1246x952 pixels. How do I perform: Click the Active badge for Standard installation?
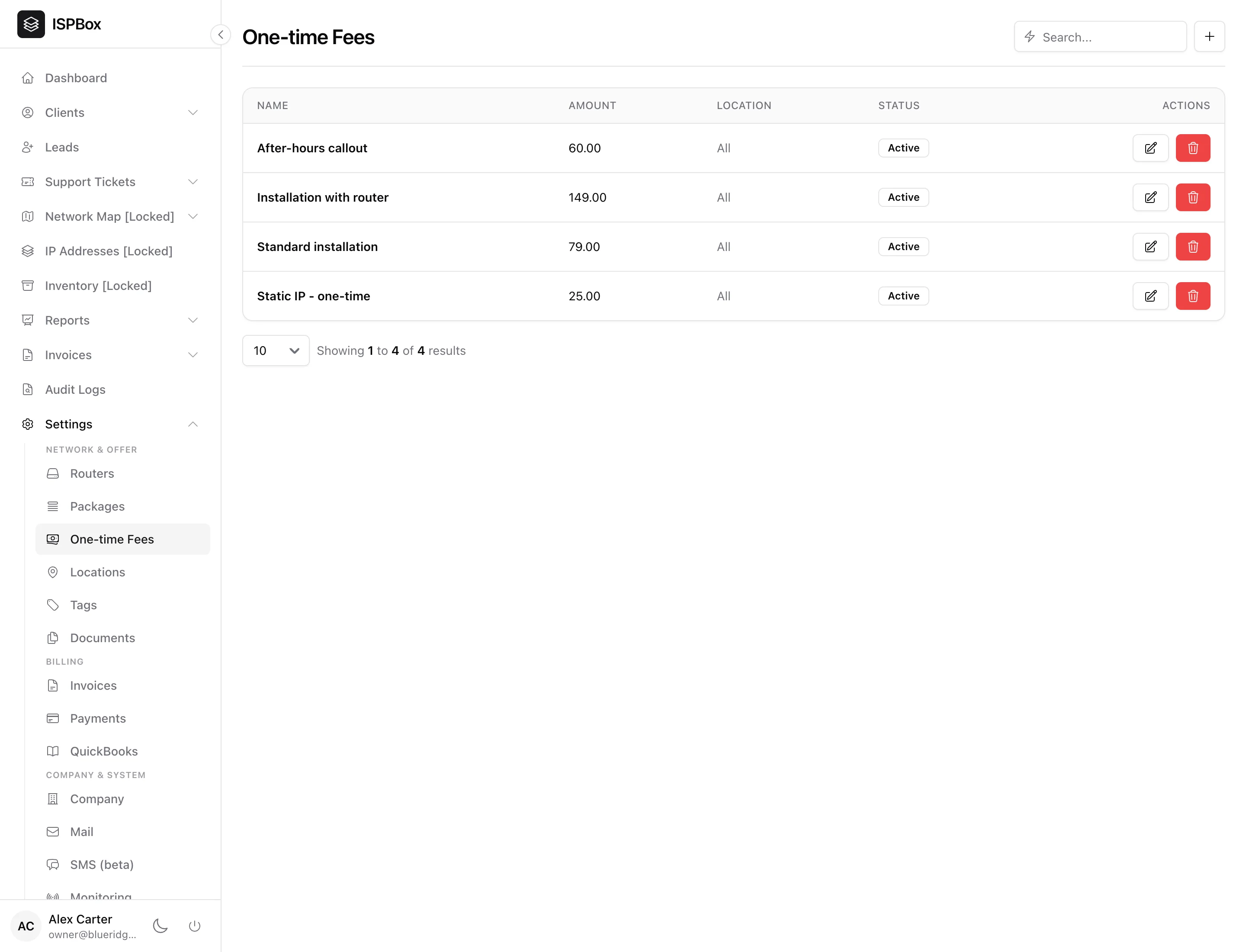(x=903, y=247)
